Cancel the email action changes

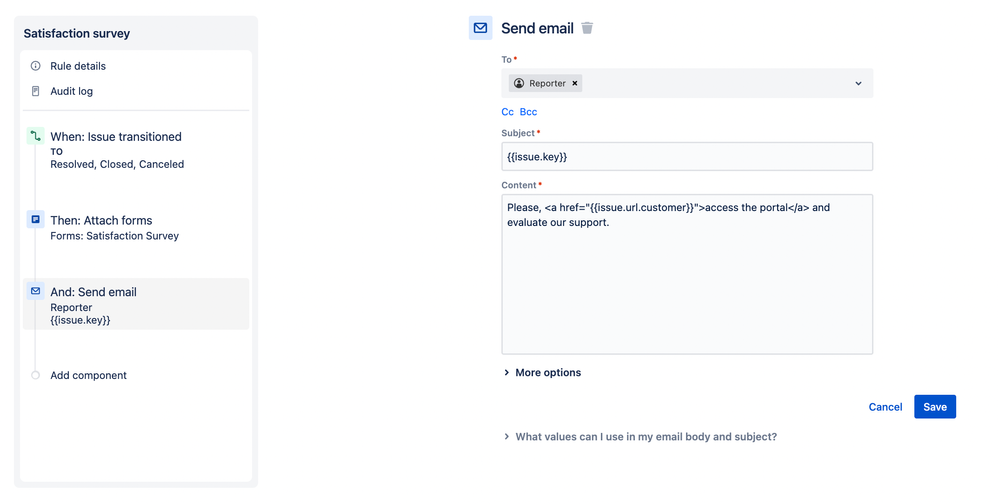tap(885, 407)
